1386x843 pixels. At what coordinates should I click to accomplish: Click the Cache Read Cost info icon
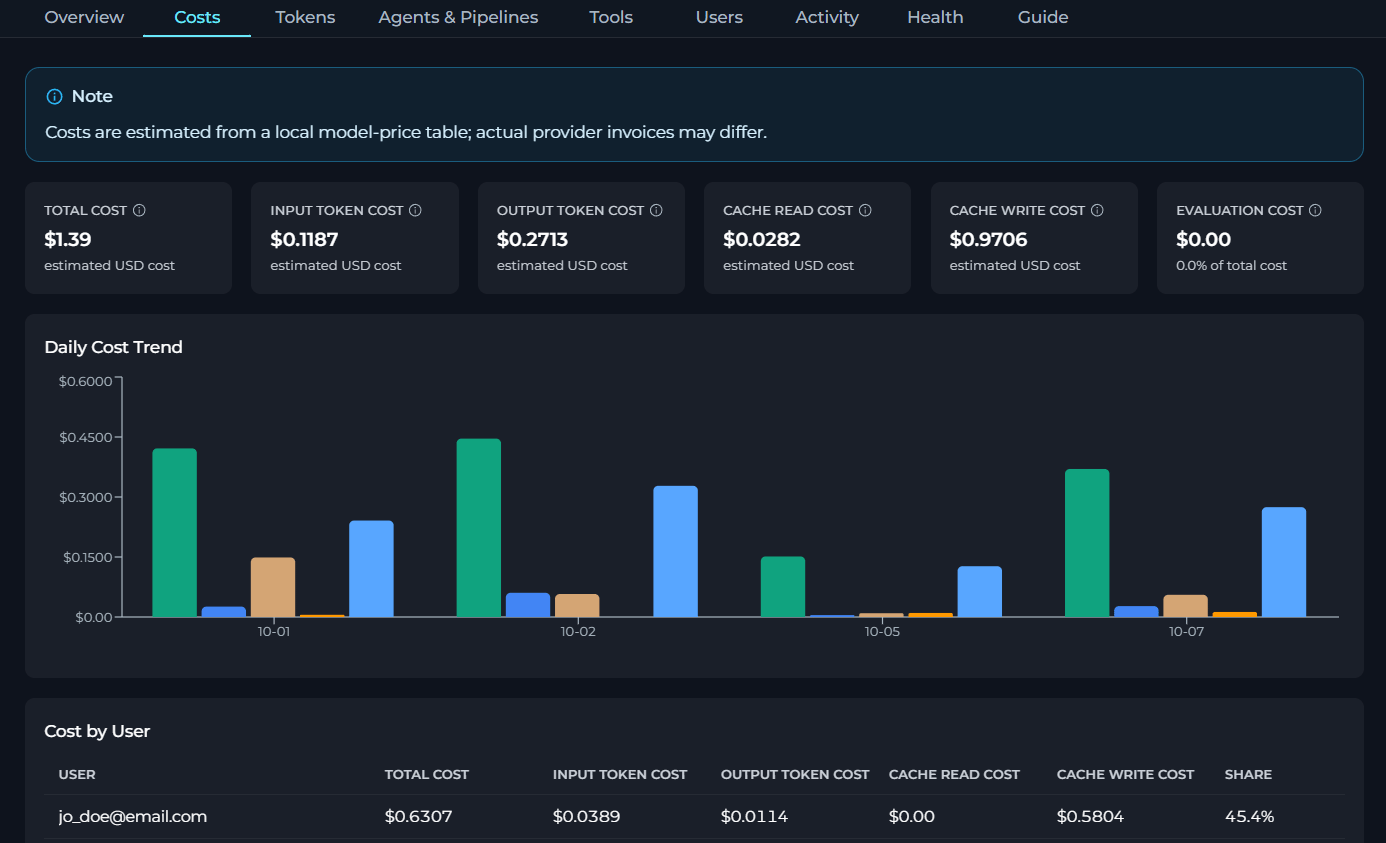tap(866, 211)
